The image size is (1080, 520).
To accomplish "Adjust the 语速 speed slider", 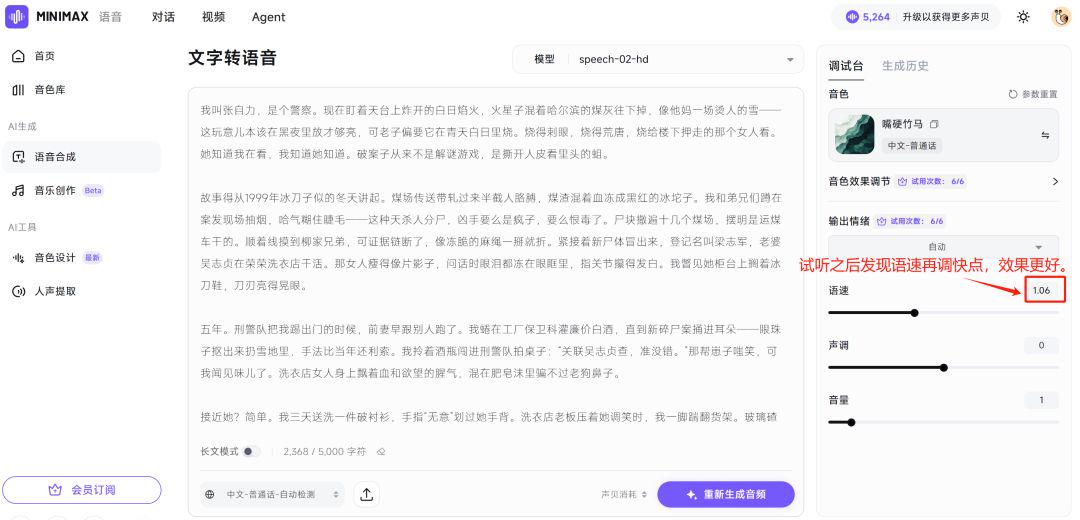I will pos(914,313).
